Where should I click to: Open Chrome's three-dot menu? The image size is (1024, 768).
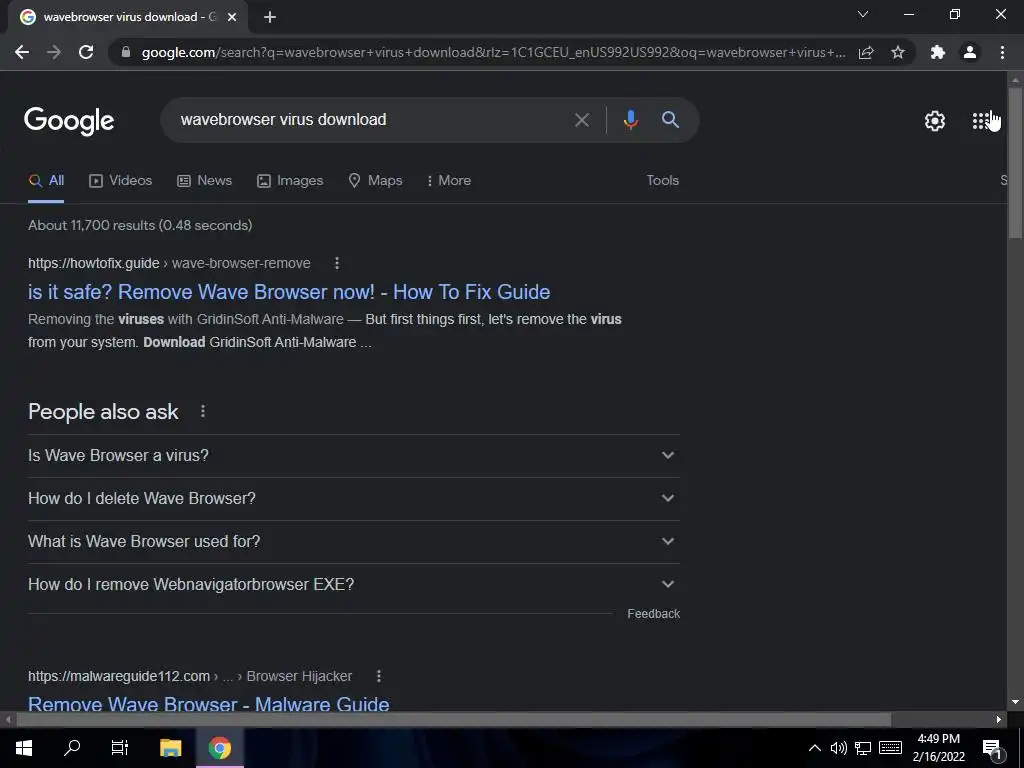[x=1002, y=52]
